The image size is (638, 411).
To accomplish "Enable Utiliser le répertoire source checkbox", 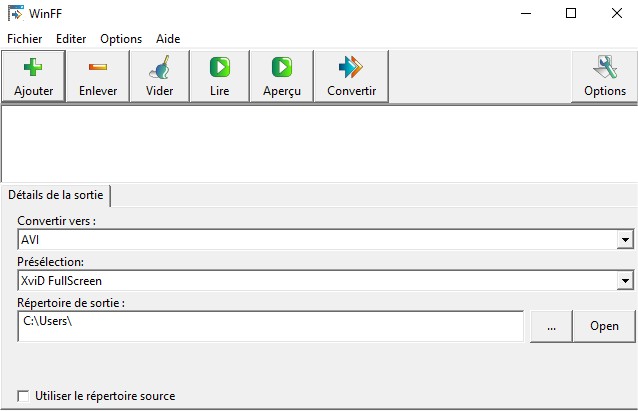I will pyautogui.click(x=23, y=396).
